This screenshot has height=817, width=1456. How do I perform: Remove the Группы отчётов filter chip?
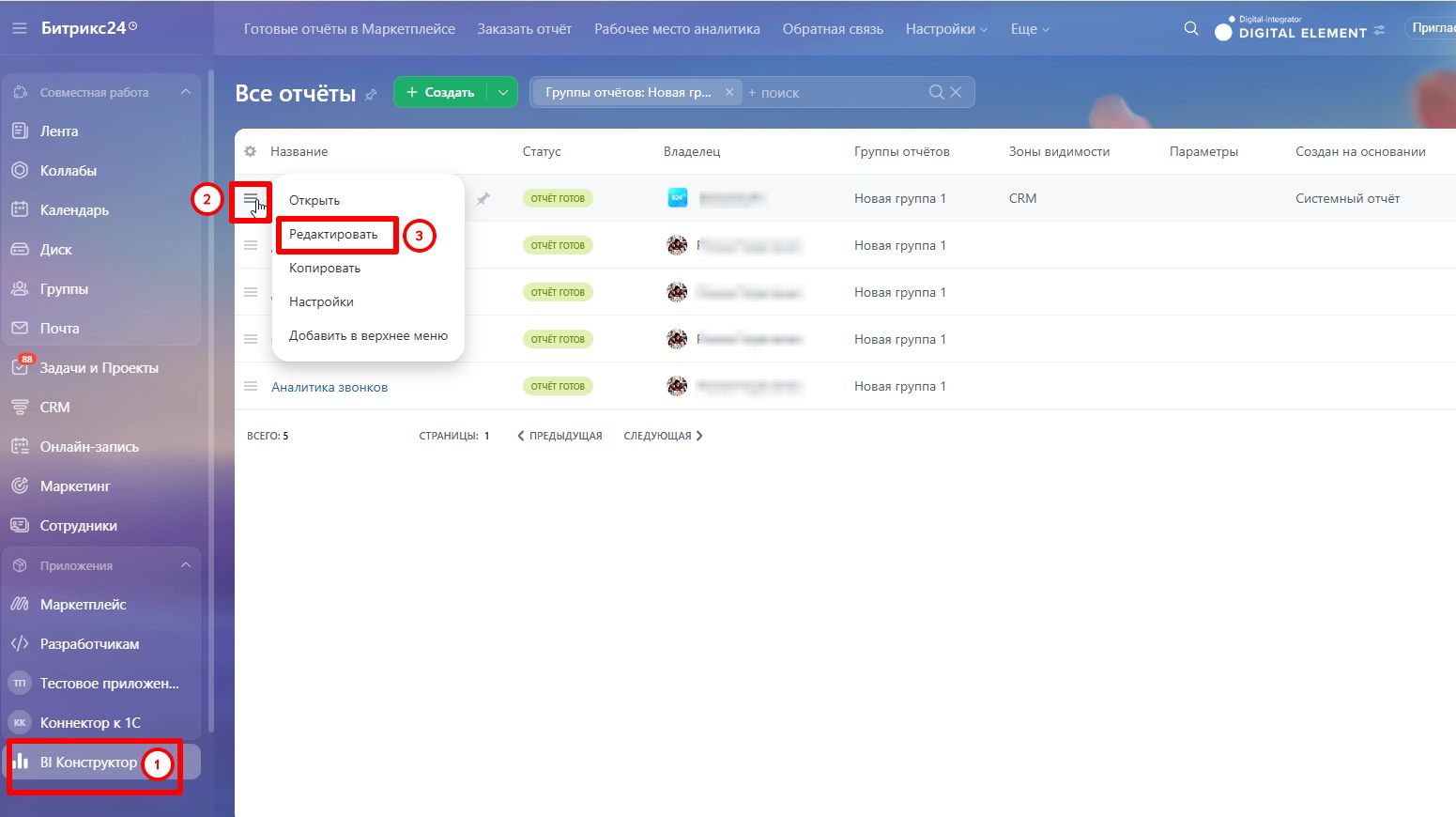728,92
